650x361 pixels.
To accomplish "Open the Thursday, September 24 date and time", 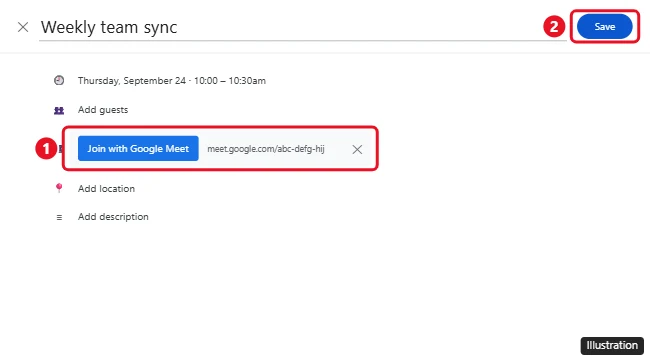I will (x=172, y=81).
